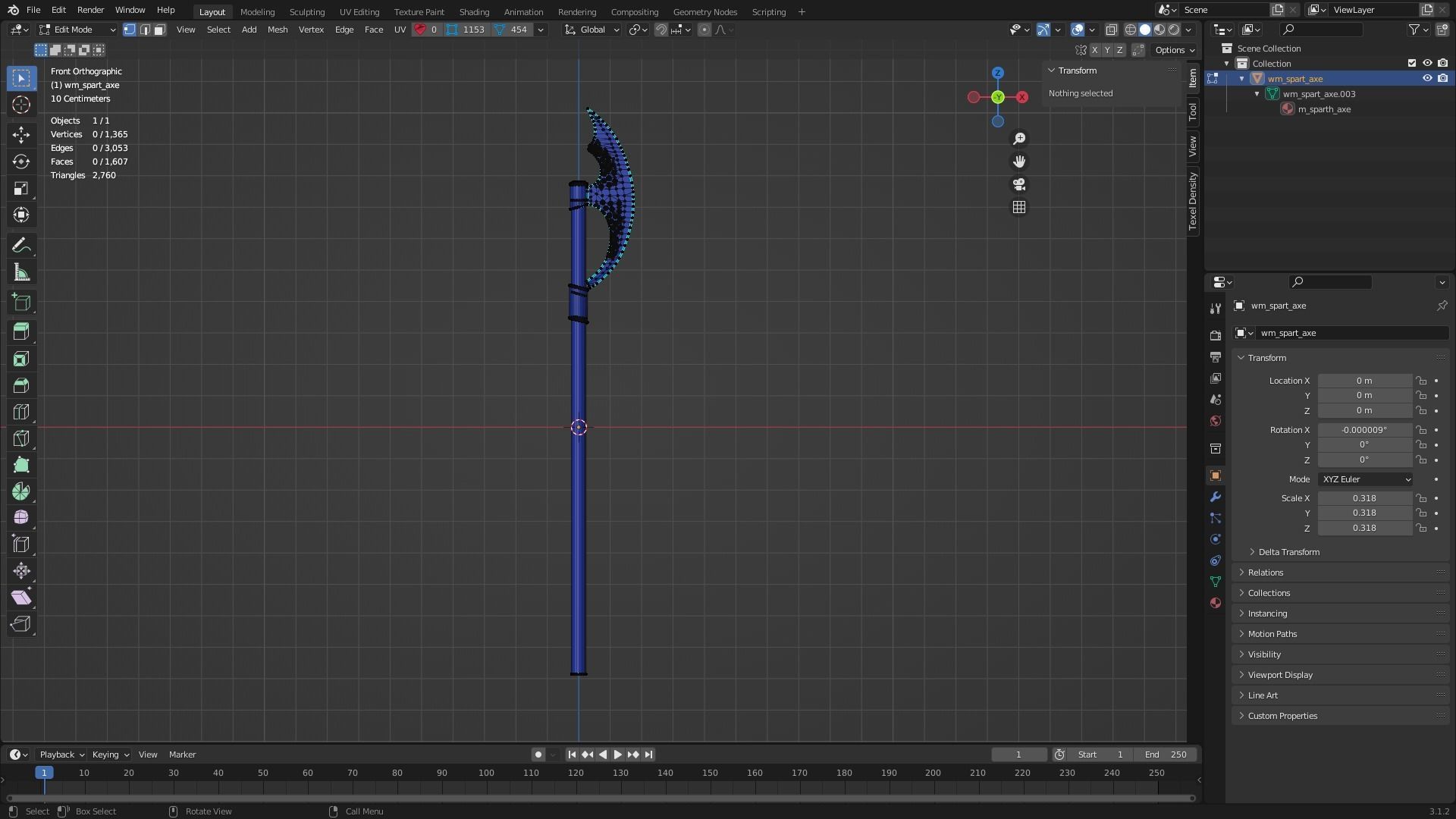This screenshot has width=1456, height=819.
Task: Open the Material properties tab icon
Action: pos(1216,603)
